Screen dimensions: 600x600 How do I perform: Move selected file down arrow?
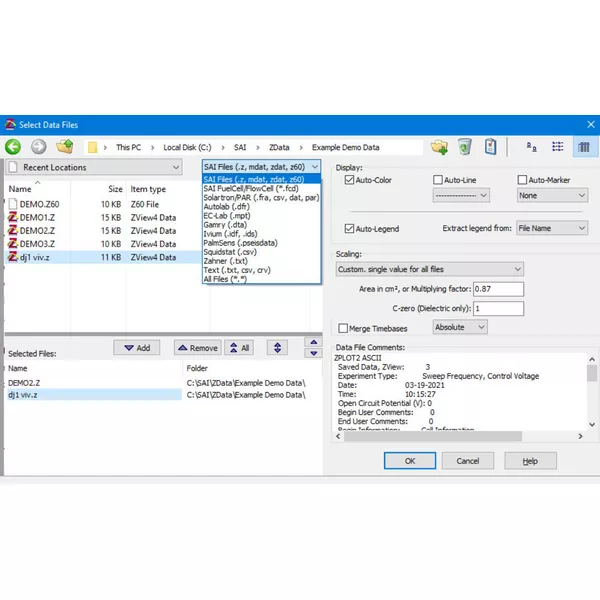[x=313, y=353]
